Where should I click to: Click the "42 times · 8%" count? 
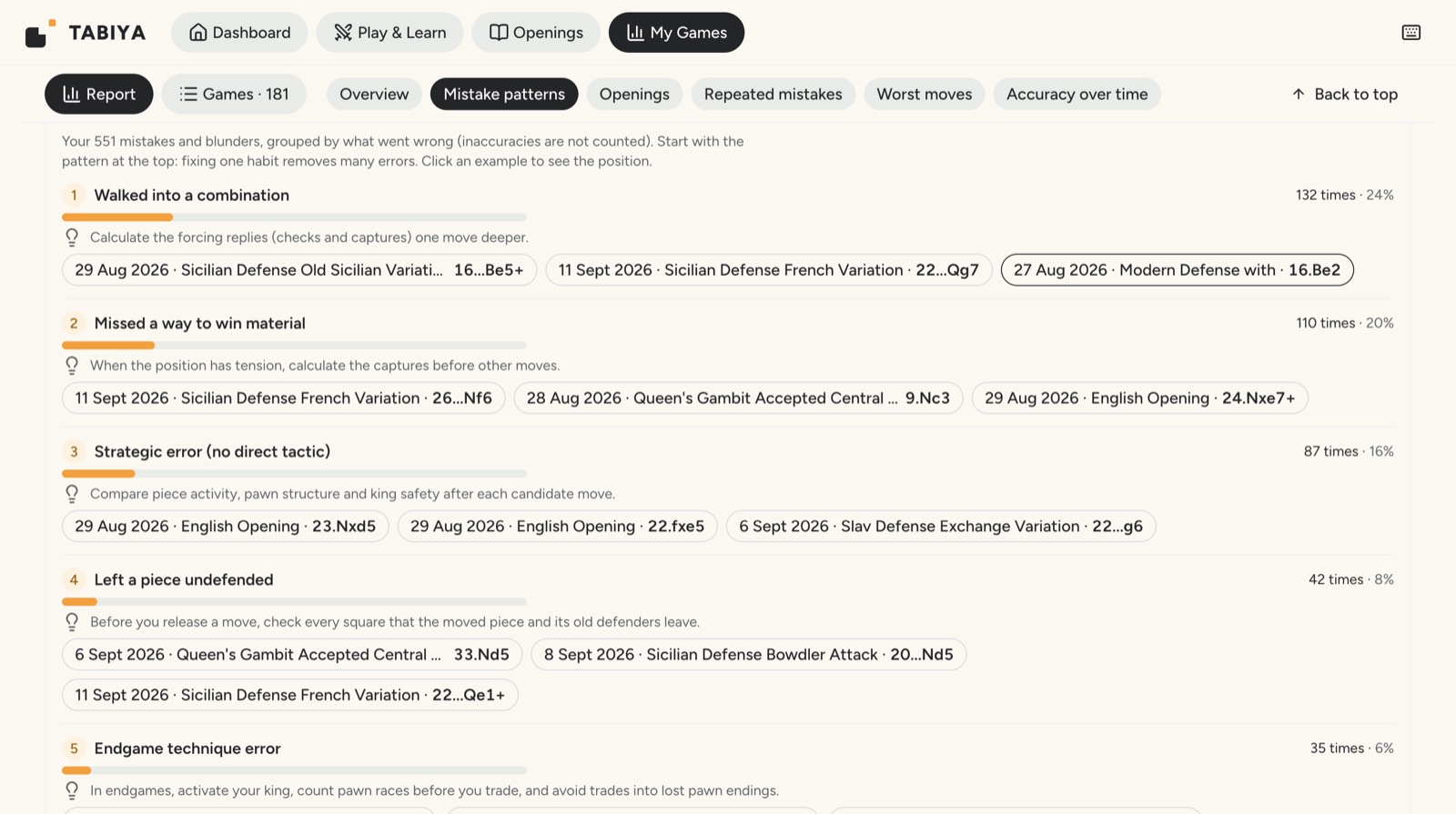click(x=1350, y=580)
